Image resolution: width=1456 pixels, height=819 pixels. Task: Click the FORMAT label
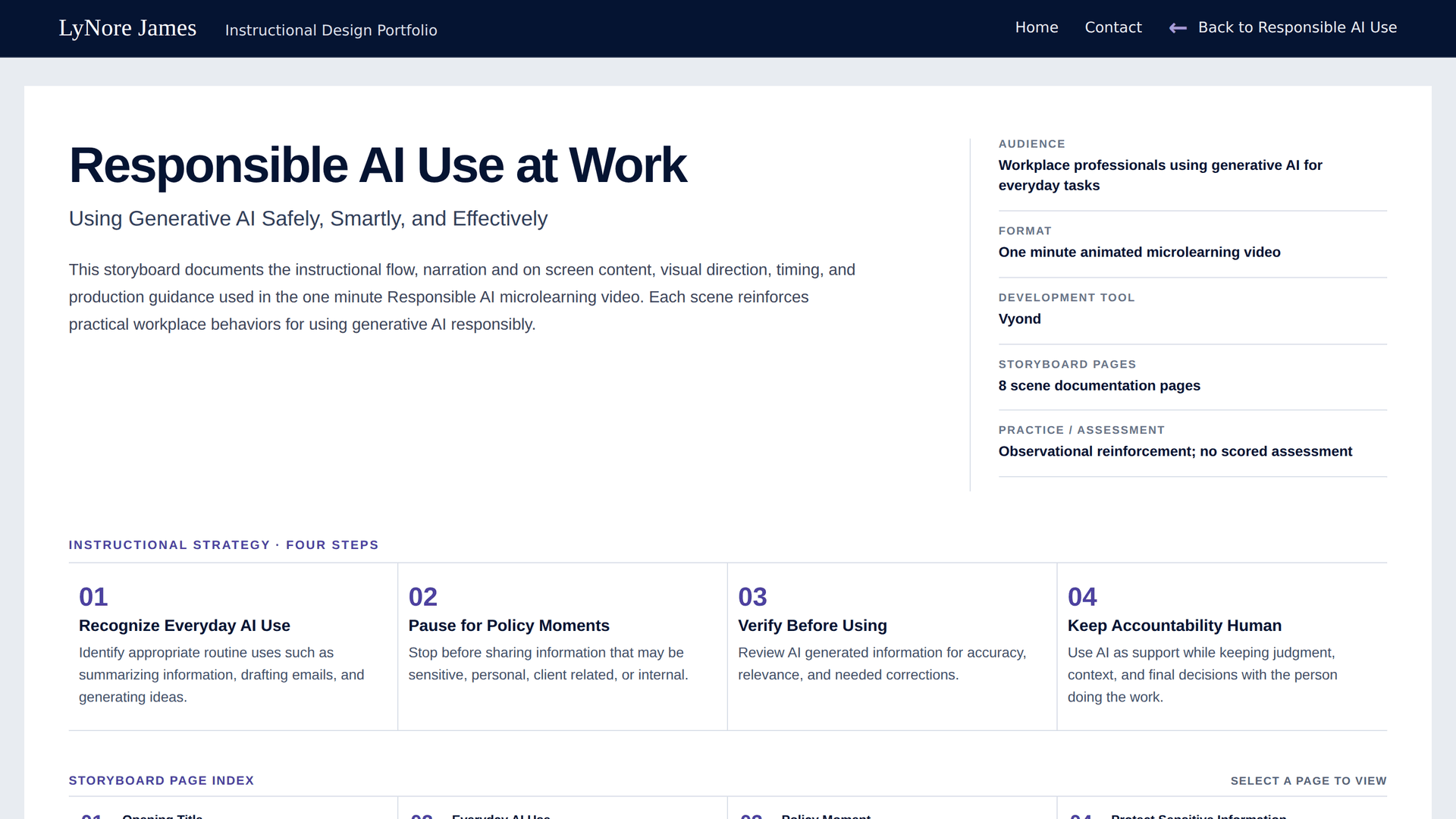(x=1025, y=231)
